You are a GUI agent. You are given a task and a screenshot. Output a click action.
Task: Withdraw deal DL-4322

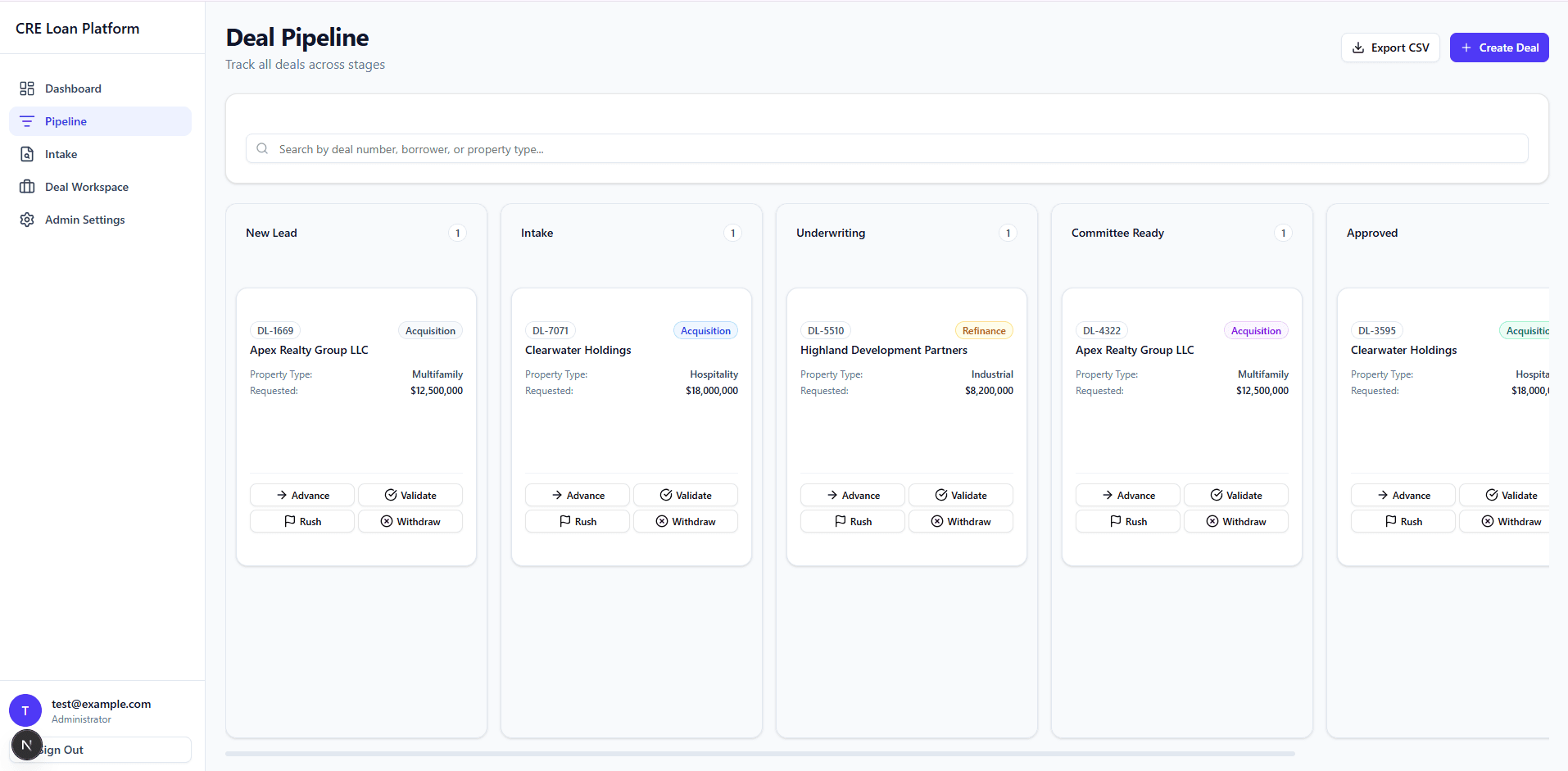(x=1236, y=521)
